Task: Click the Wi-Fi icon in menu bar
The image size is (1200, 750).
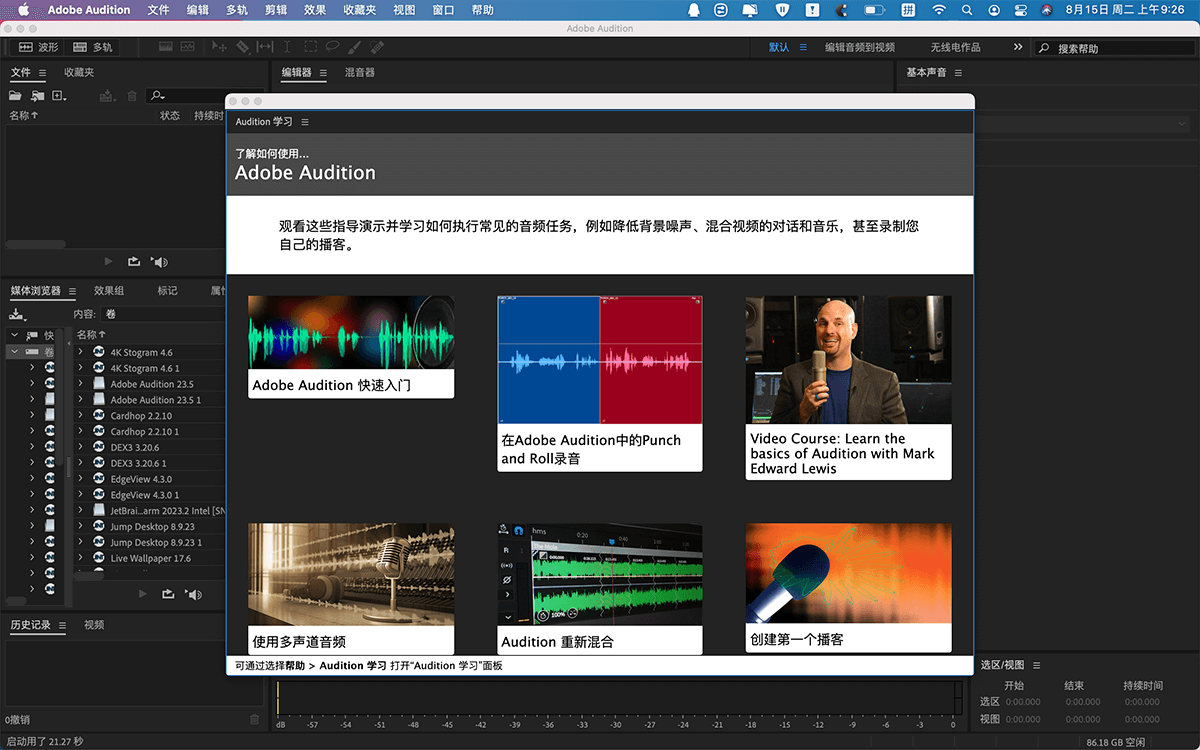Action: click(938, 10)
